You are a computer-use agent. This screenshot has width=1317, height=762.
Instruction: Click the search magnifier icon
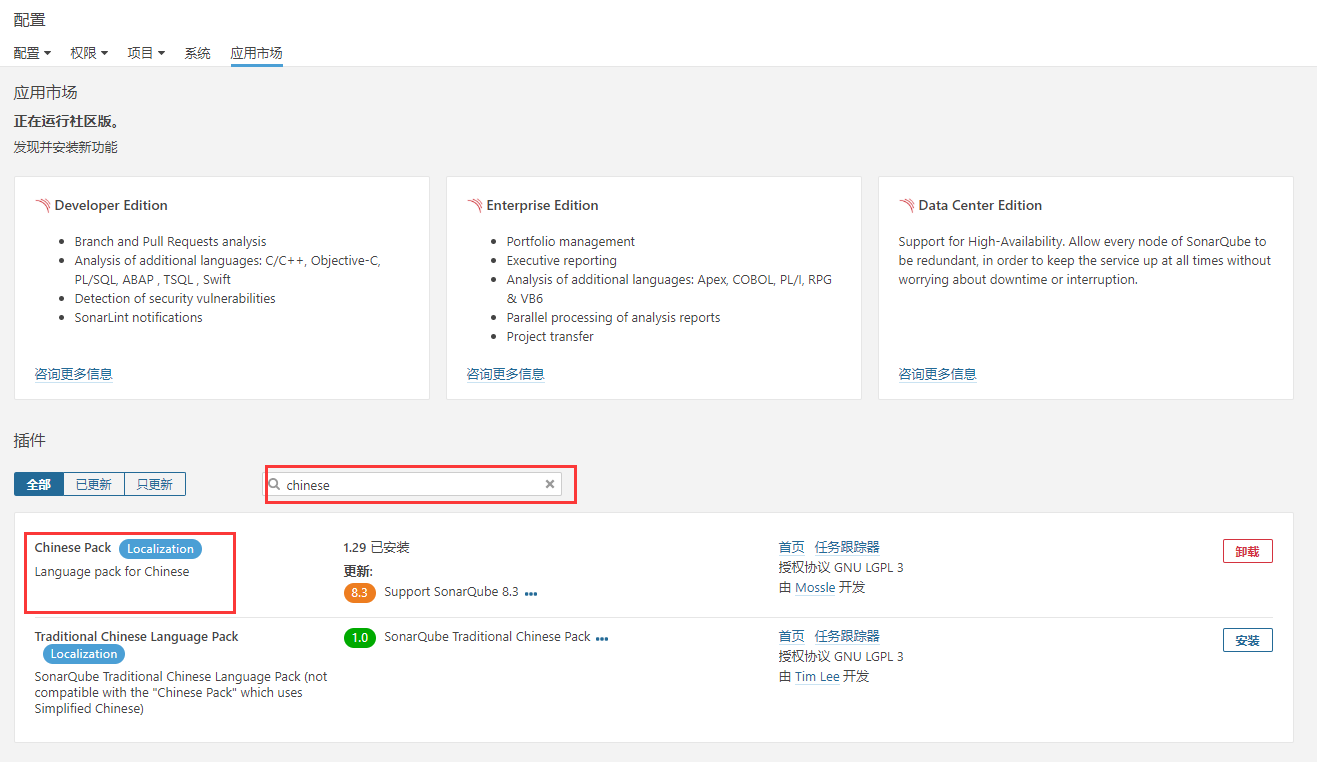coord(274,484)
